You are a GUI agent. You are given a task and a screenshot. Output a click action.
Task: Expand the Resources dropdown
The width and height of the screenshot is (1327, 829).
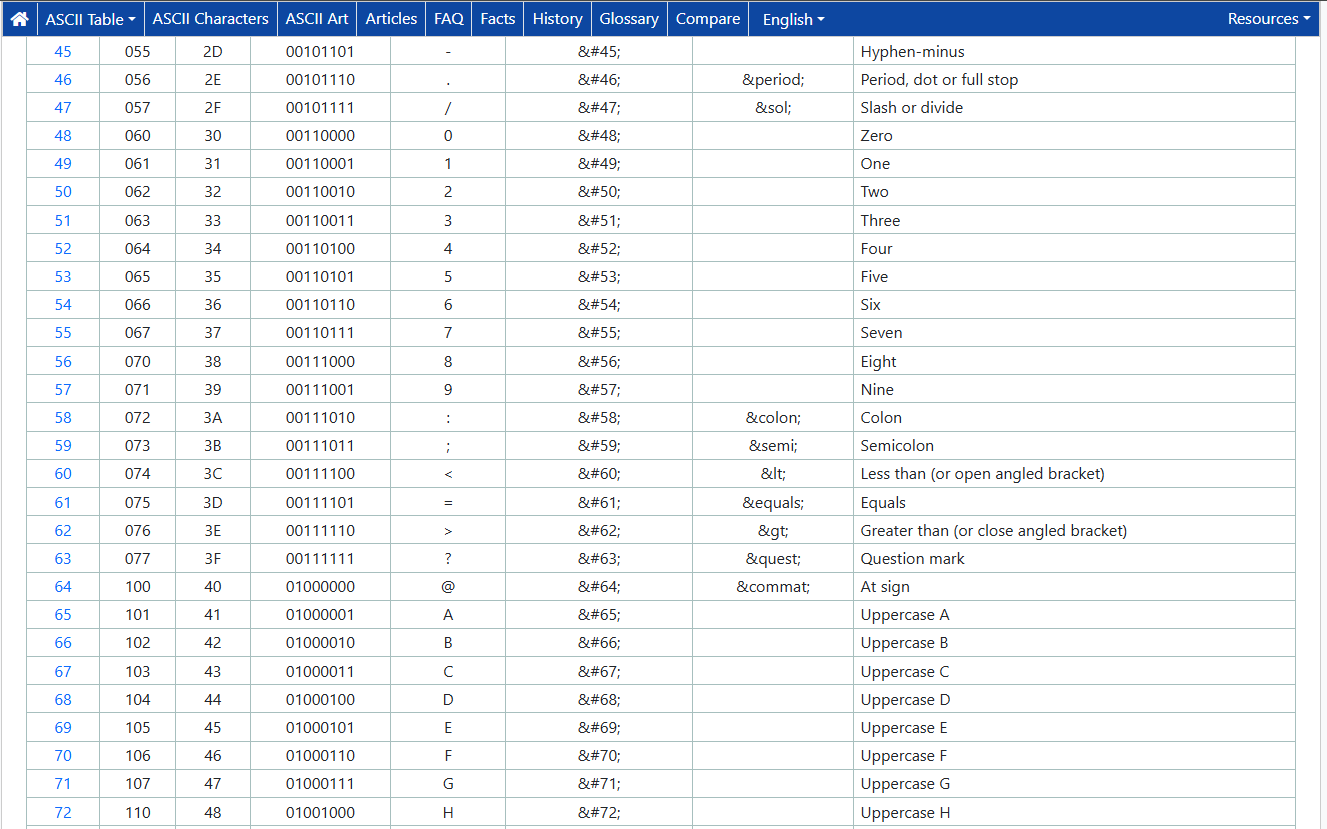(1268, 18)
